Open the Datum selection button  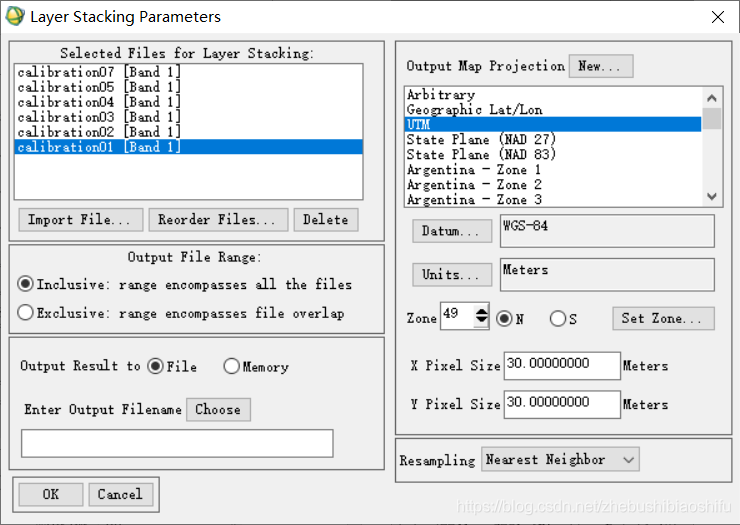(x=452, y=231)
